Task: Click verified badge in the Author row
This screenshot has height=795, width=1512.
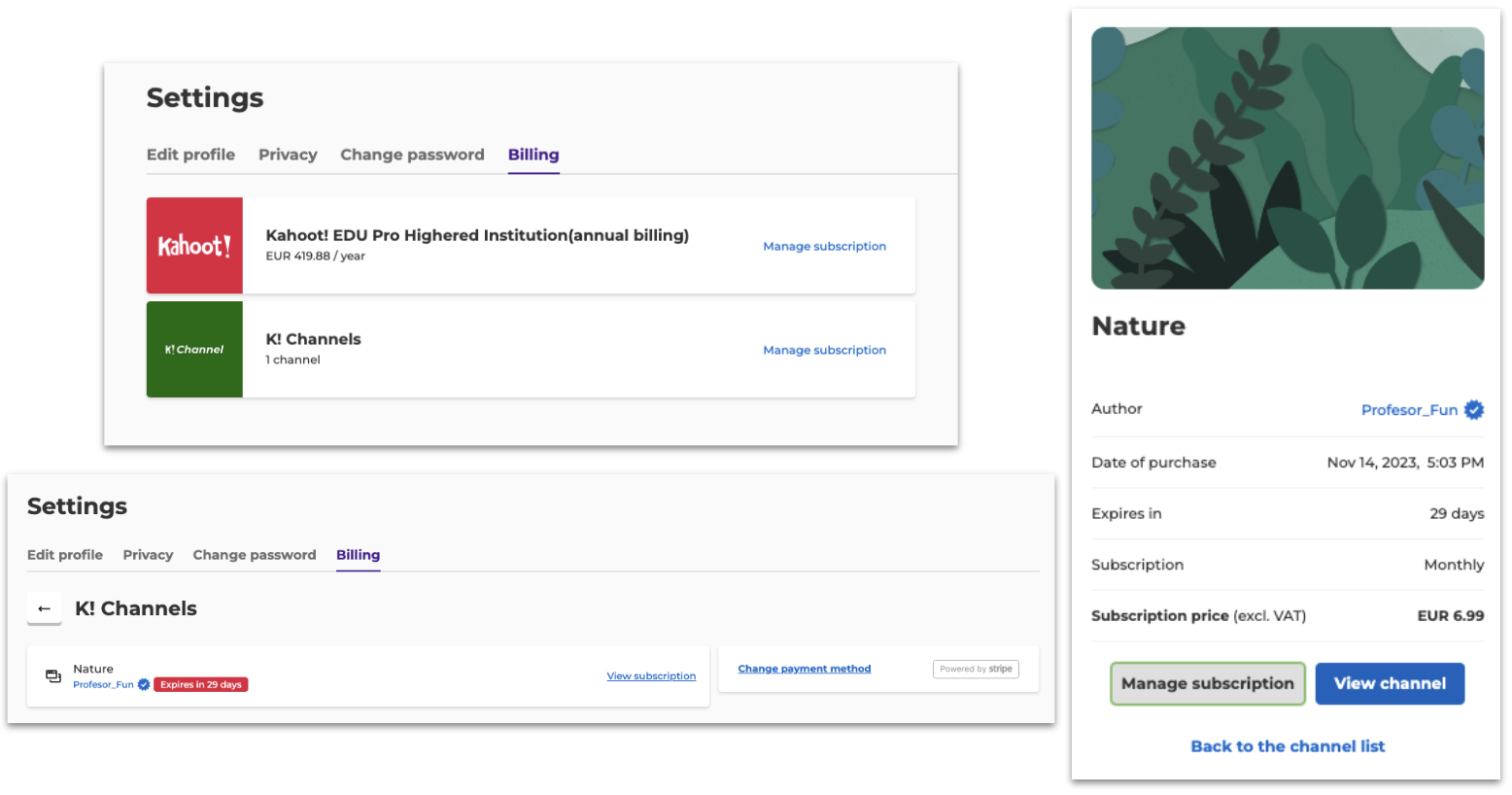Action: click(x=1474, y=410)
